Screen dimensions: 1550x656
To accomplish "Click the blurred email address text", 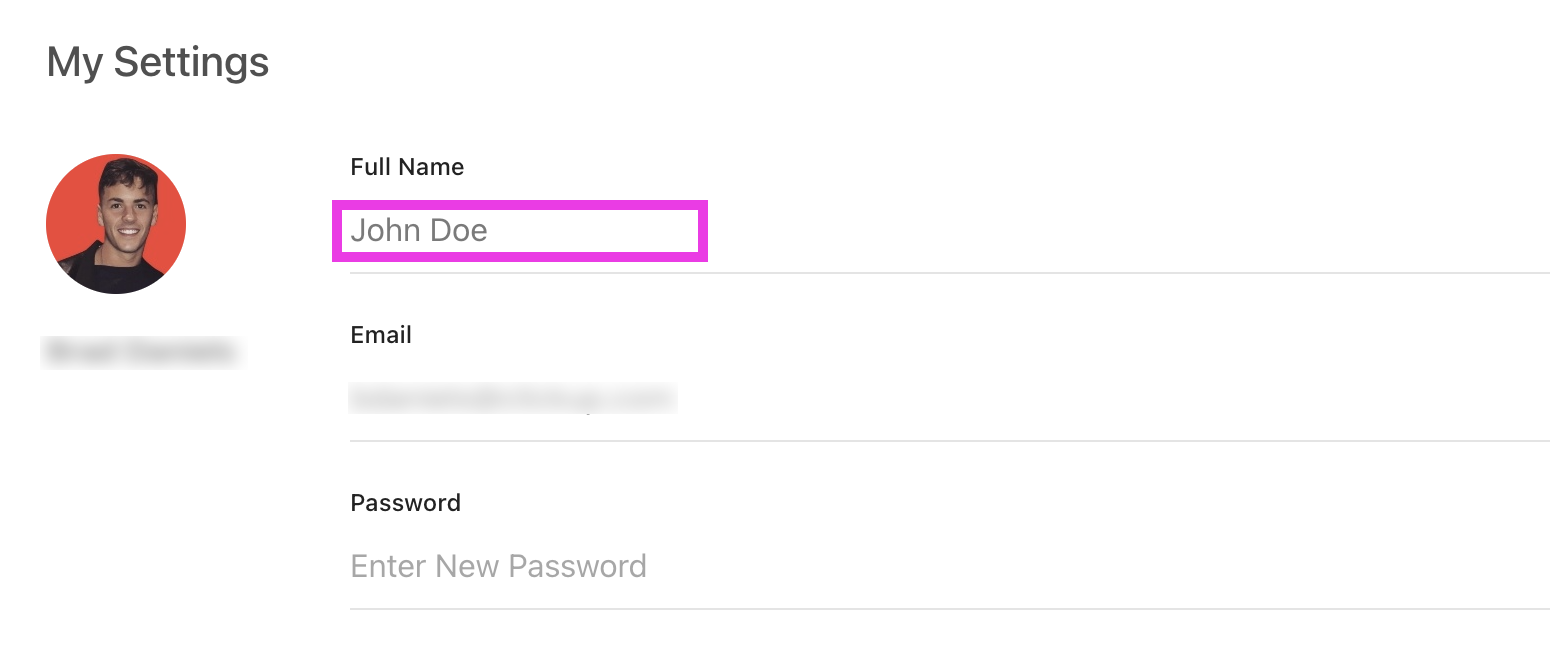I will click(x=513, y=399).
